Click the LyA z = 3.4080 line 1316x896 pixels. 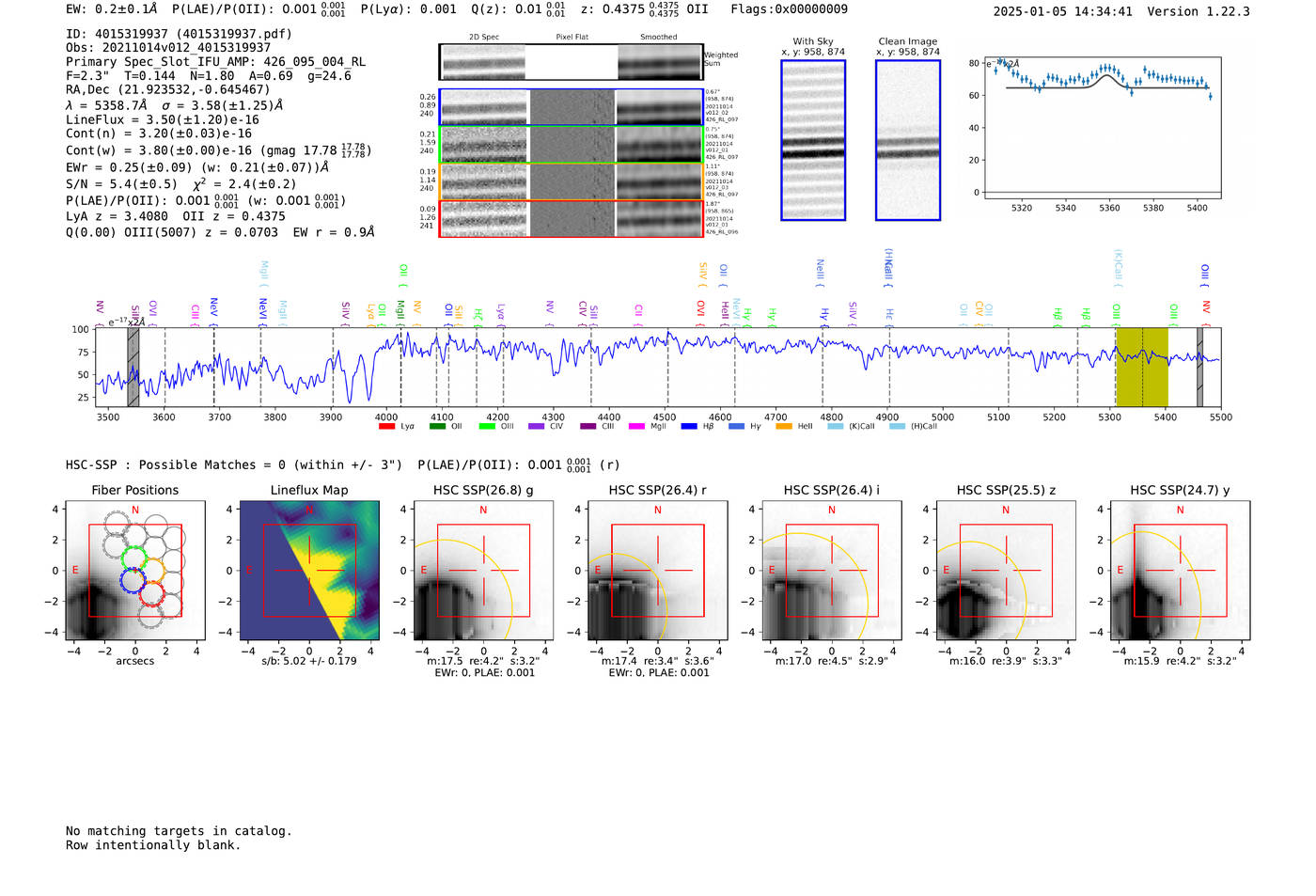(x=175, y=216)
